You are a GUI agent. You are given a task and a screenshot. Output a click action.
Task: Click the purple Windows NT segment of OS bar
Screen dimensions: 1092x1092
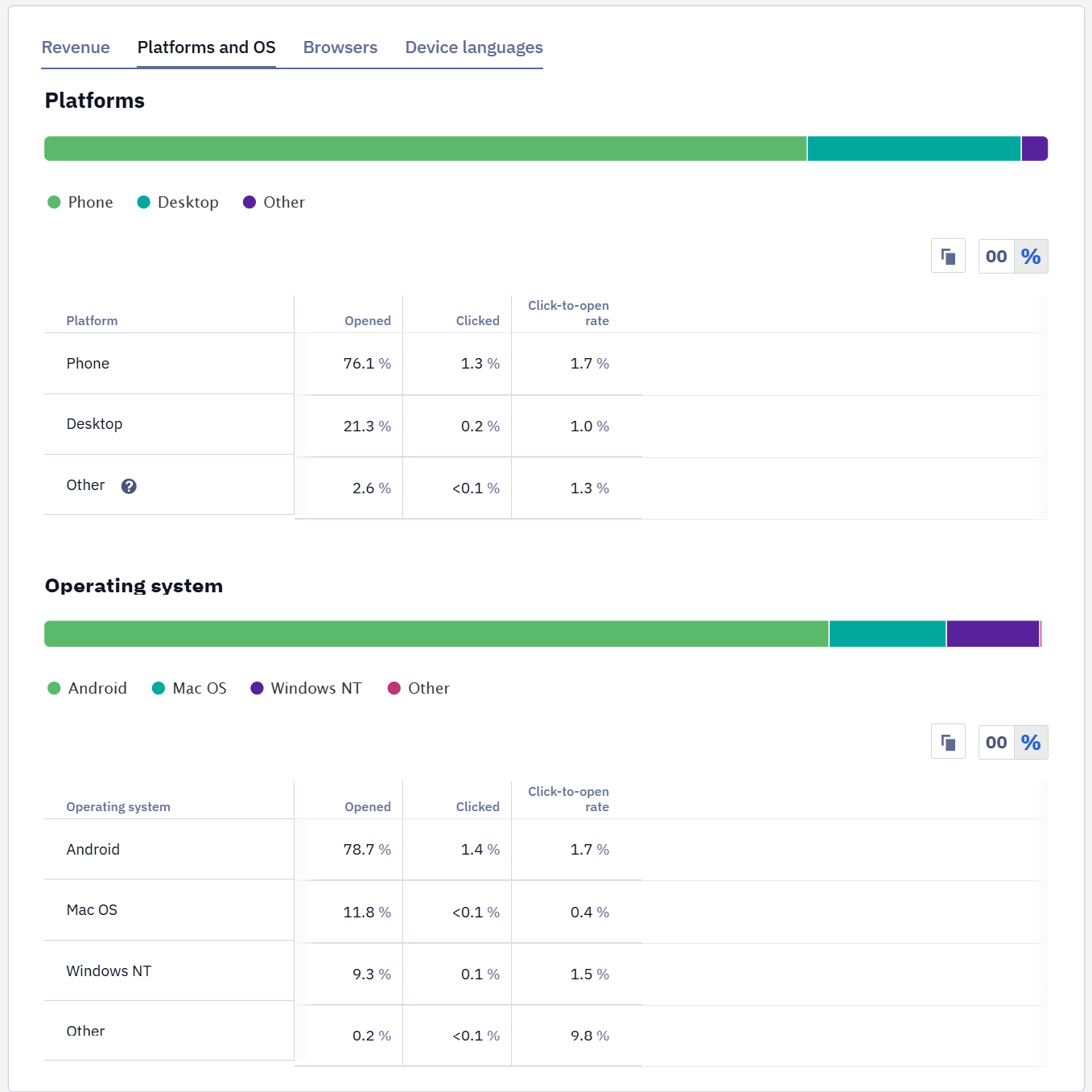click(993, 634)
